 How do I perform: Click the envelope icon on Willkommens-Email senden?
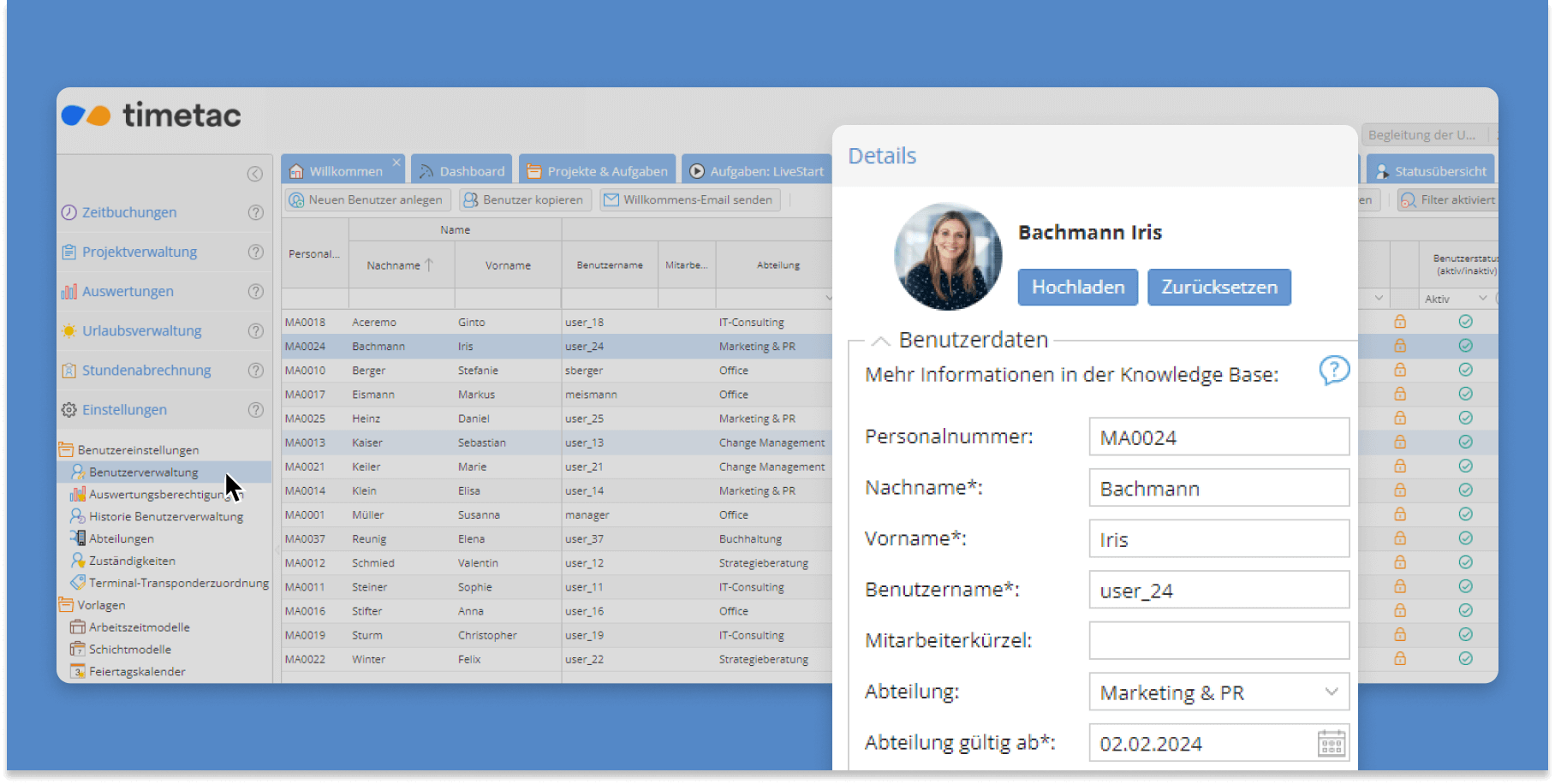pyautogui.click(x=611, y=199)
